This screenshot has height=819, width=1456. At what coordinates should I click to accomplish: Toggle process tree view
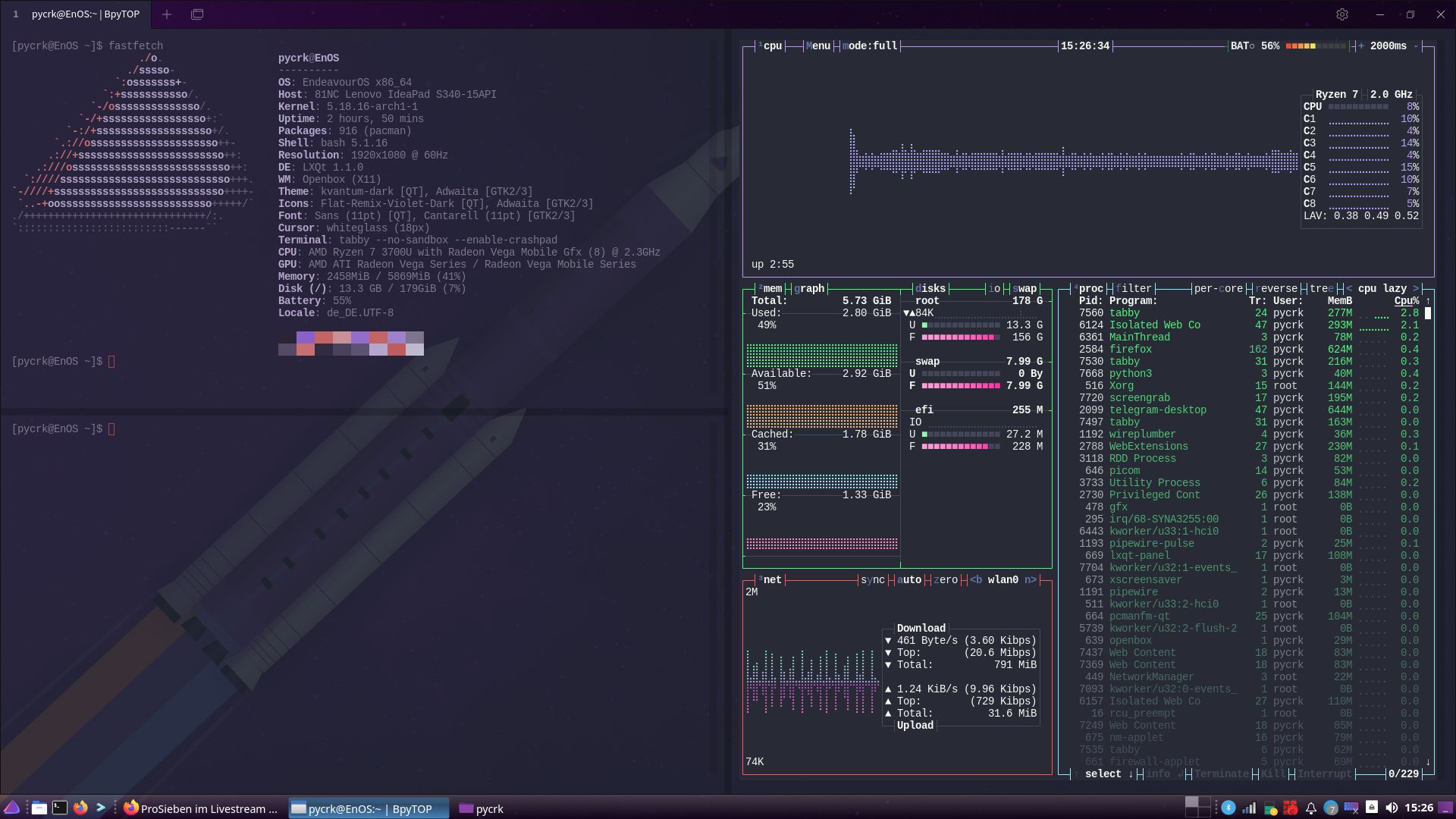click(x=1322, y=289)
